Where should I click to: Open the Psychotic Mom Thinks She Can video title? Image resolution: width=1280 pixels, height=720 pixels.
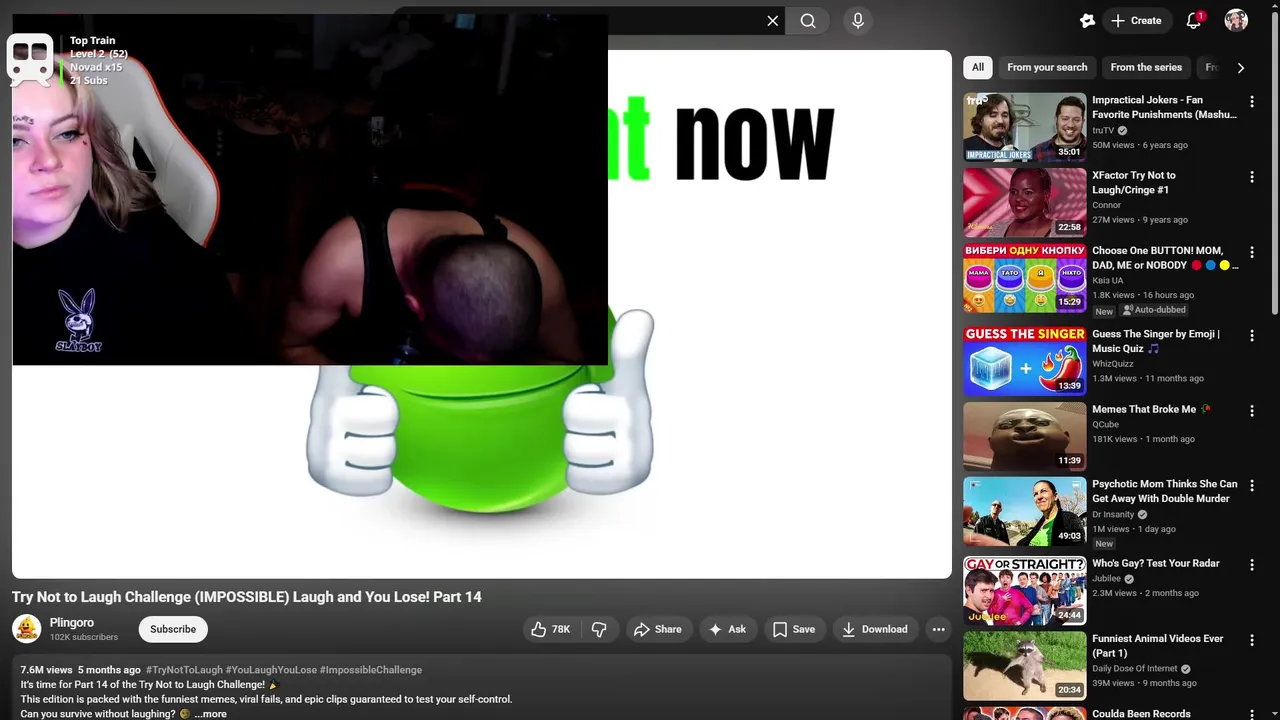(x=1165, y=491)
